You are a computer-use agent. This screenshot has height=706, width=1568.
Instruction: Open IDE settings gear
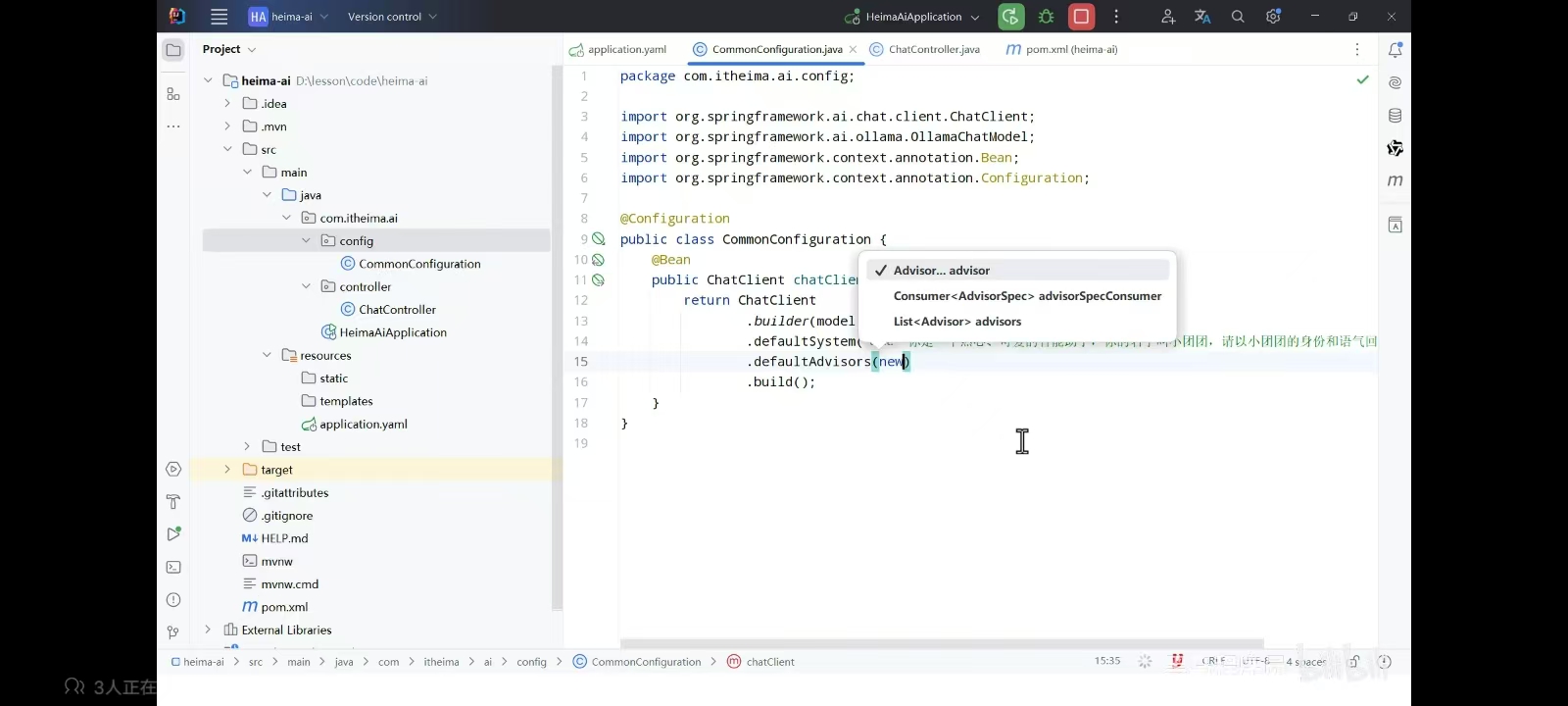1273,17
